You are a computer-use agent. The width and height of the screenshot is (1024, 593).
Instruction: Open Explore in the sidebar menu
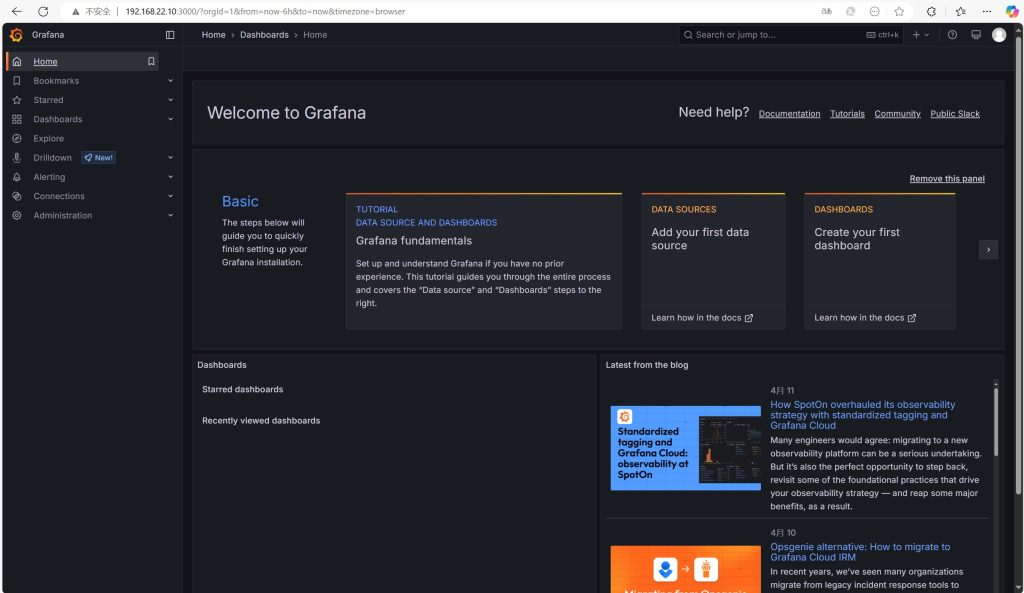tap(48, 138)
